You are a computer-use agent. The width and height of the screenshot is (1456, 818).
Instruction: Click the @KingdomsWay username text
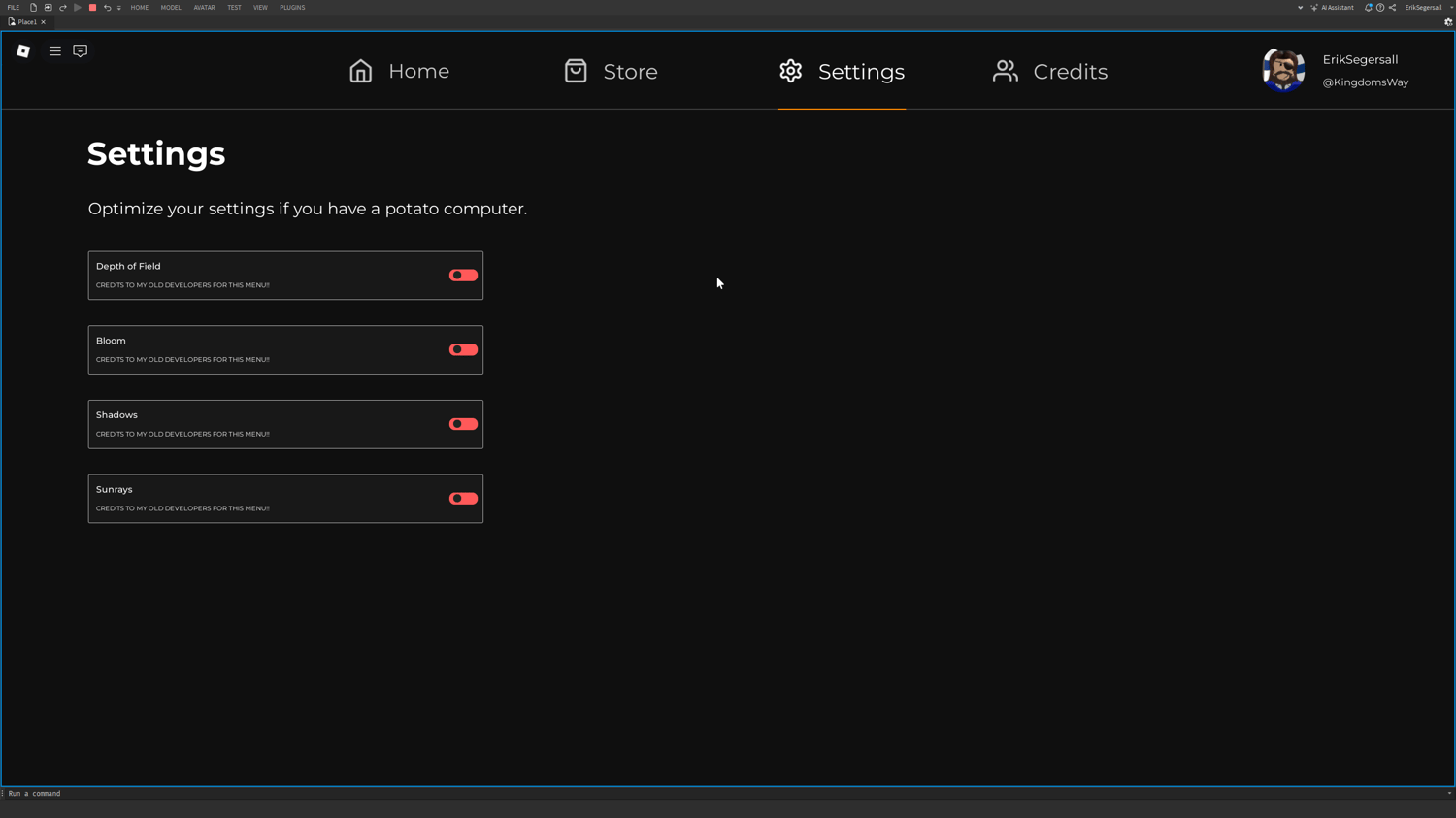(1365, 82)
